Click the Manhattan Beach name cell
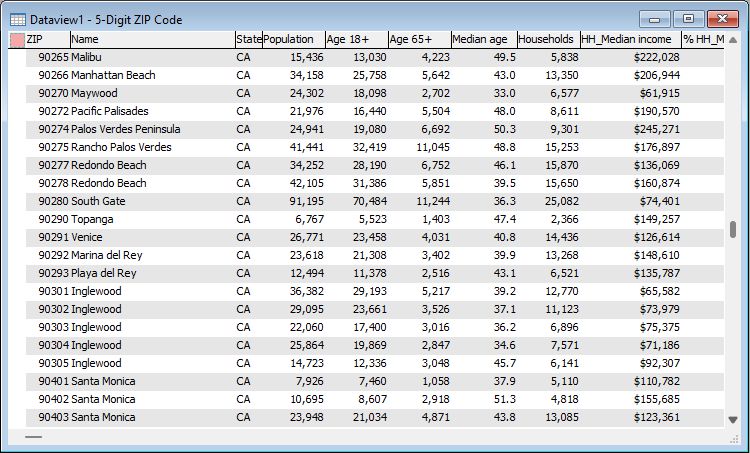The width and height of the screenshot is (750, 453). (113, 75)
